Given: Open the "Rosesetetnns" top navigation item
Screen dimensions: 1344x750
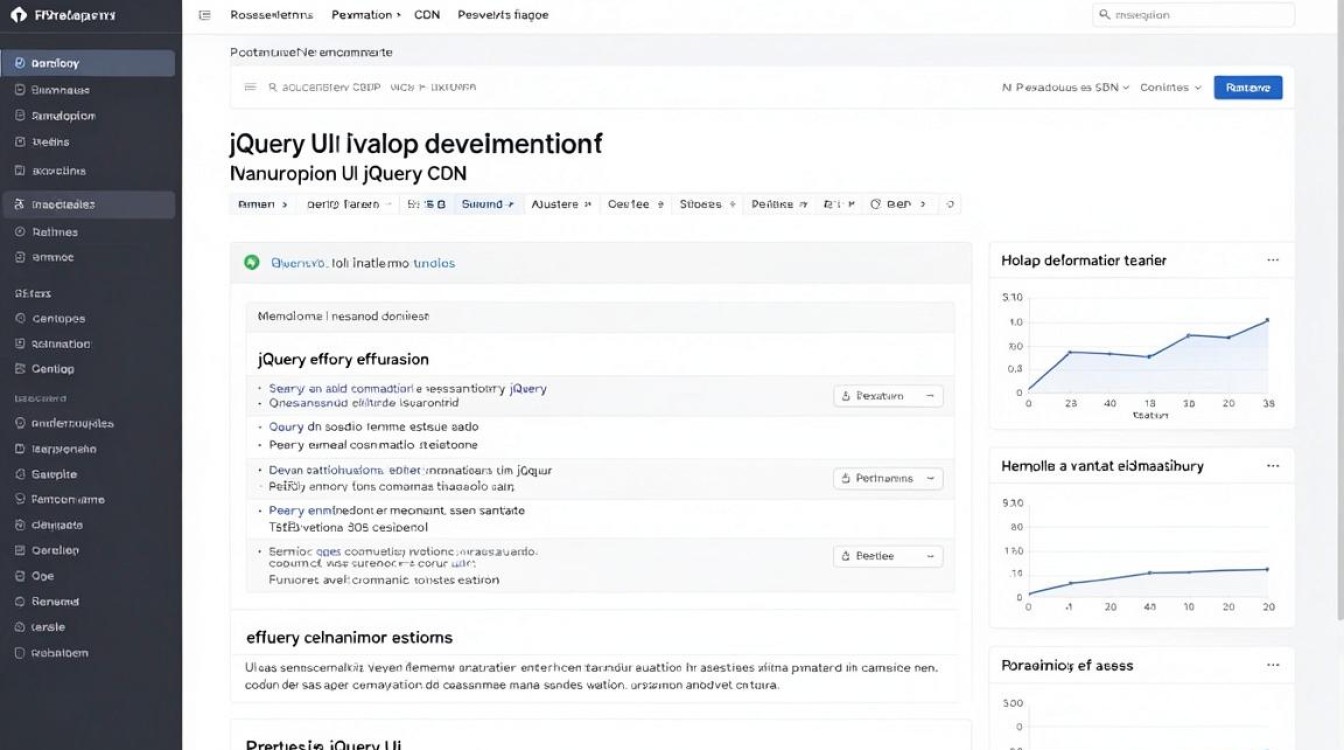Looking at the screenshot, I should [x=271, y=15].
